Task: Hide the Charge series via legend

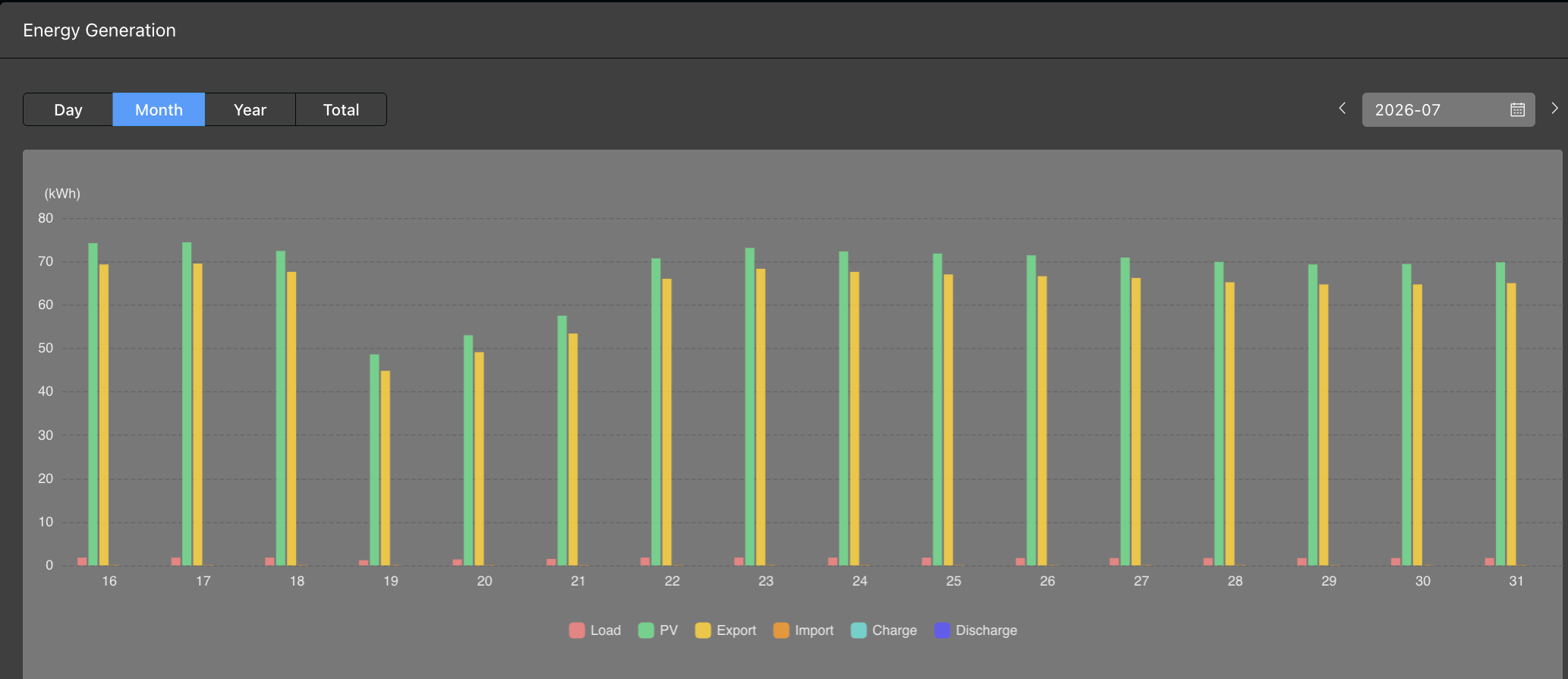Action: coord(884,630)
